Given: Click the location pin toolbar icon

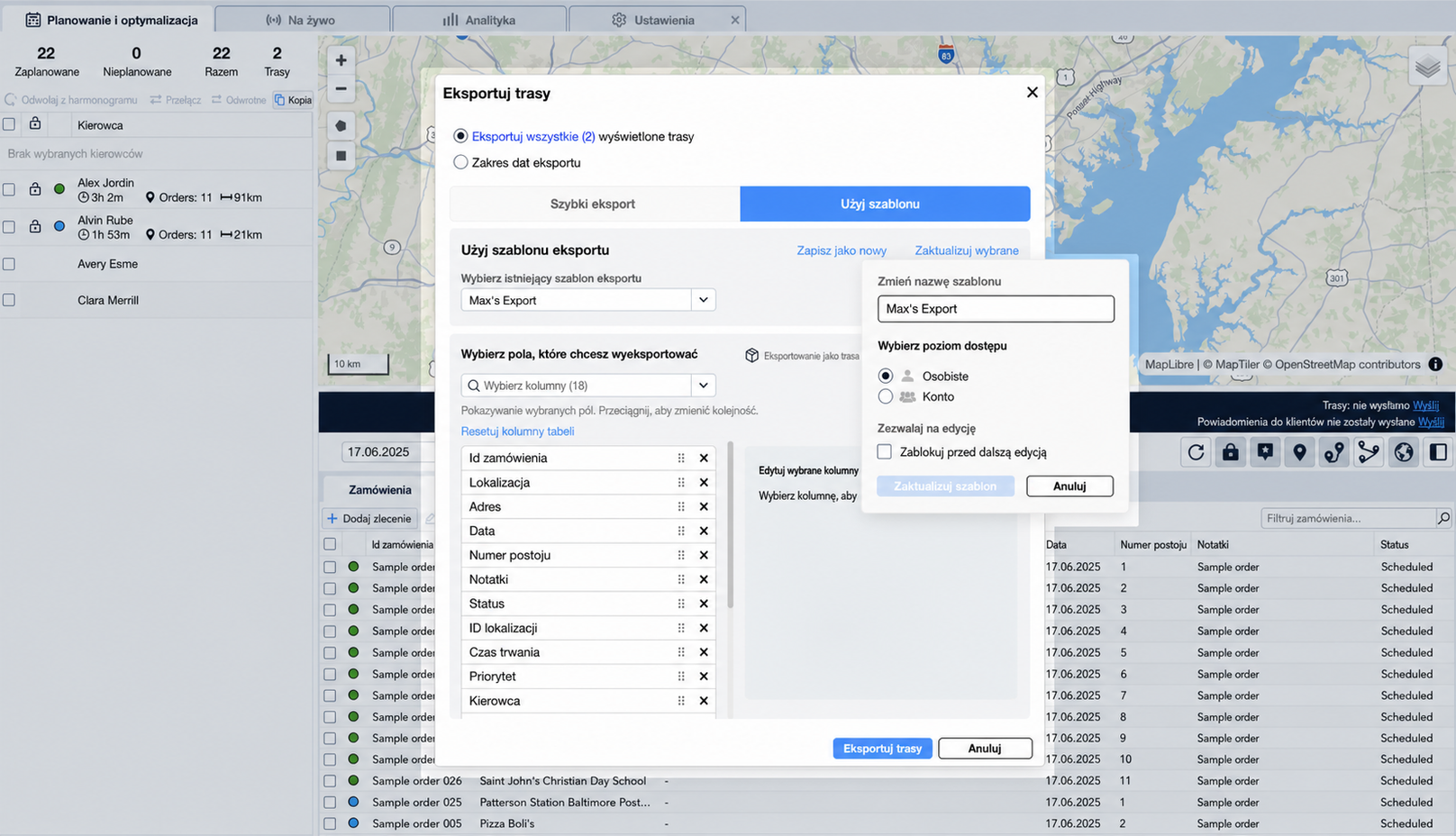Looking at the screenshot, I should [x=1299, y=452].
